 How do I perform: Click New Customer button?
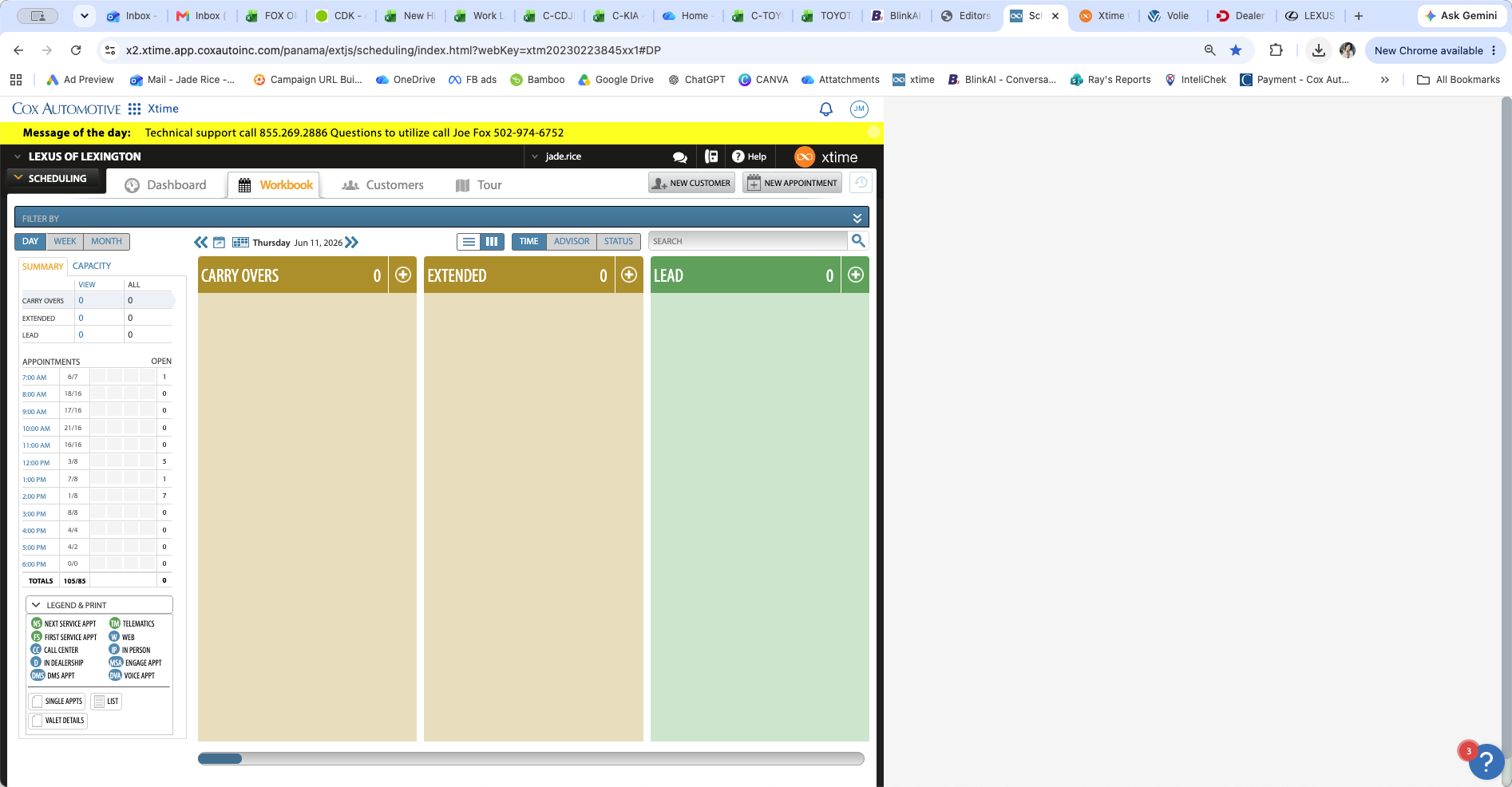691,183
